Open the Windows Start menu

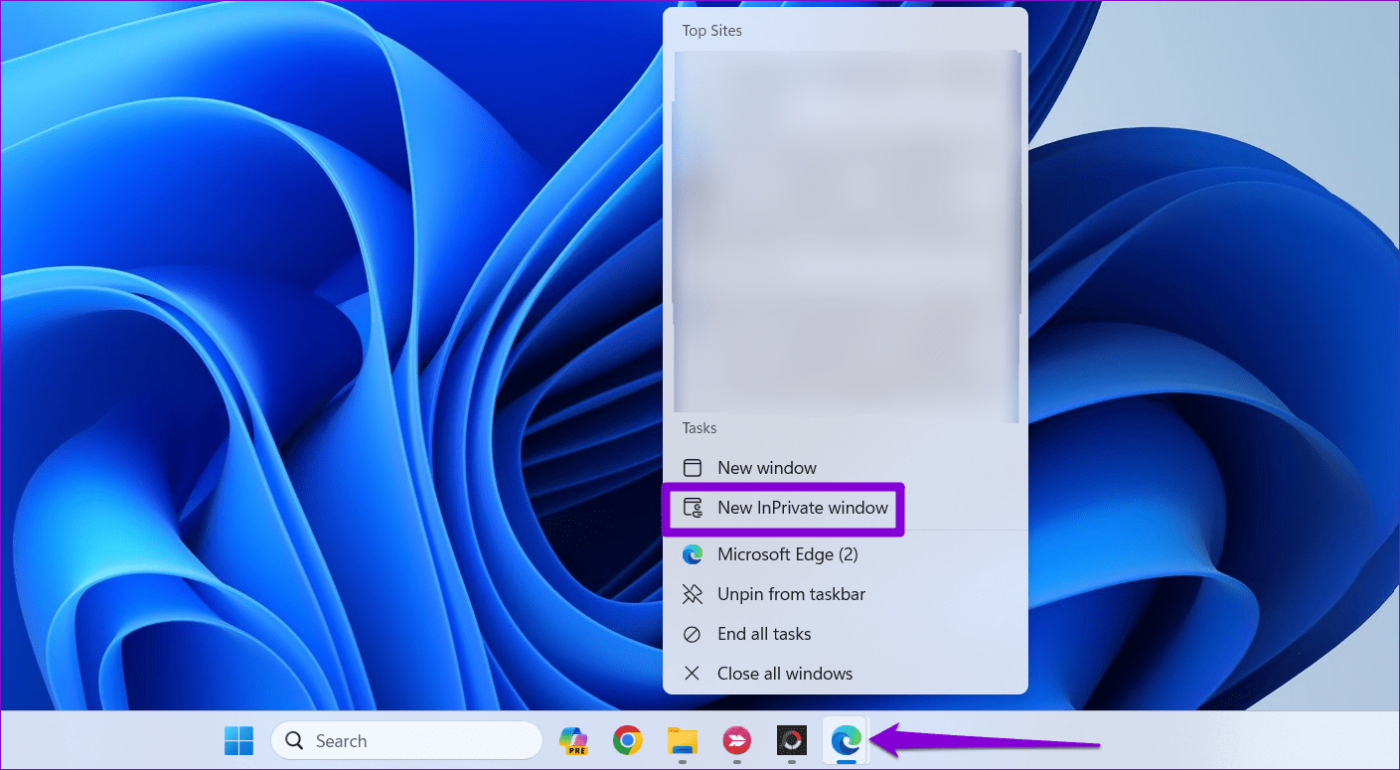click(x=239, y=741)
